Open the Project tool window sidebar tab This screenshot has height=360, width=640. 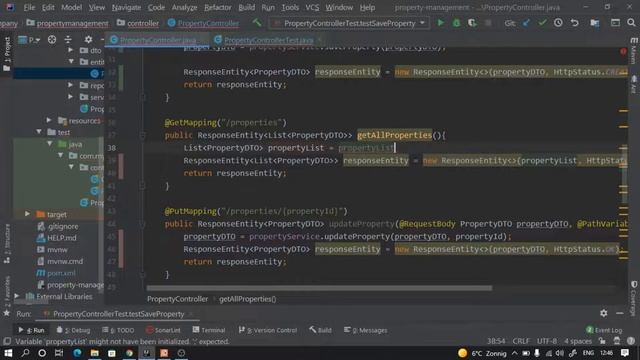click(7, 53)
